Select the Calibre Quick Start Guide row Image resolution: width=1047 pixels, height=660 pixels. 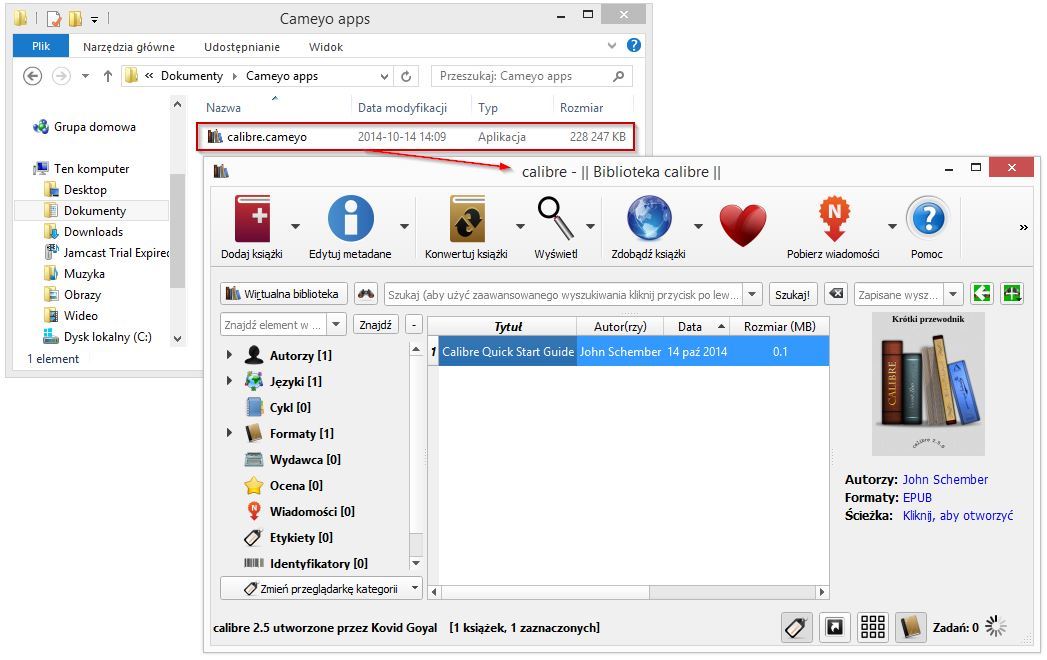628,351
